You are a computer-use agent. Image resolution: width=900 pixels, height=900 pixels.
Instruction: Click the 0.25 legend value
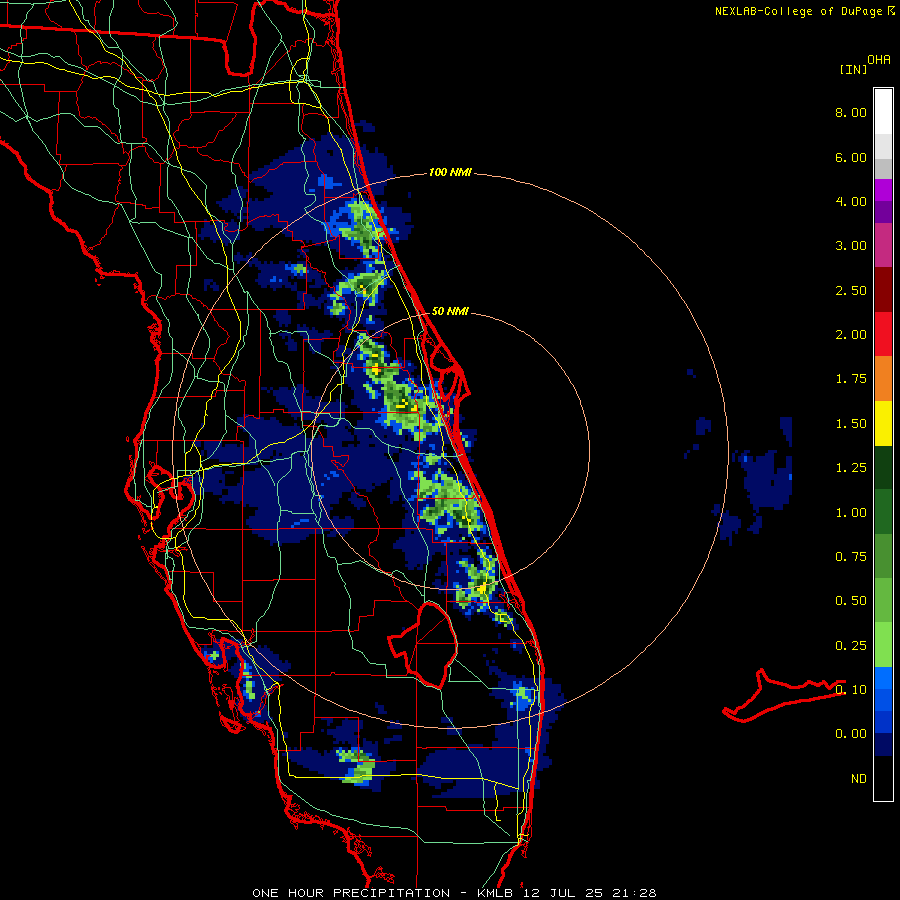[851, 646]
